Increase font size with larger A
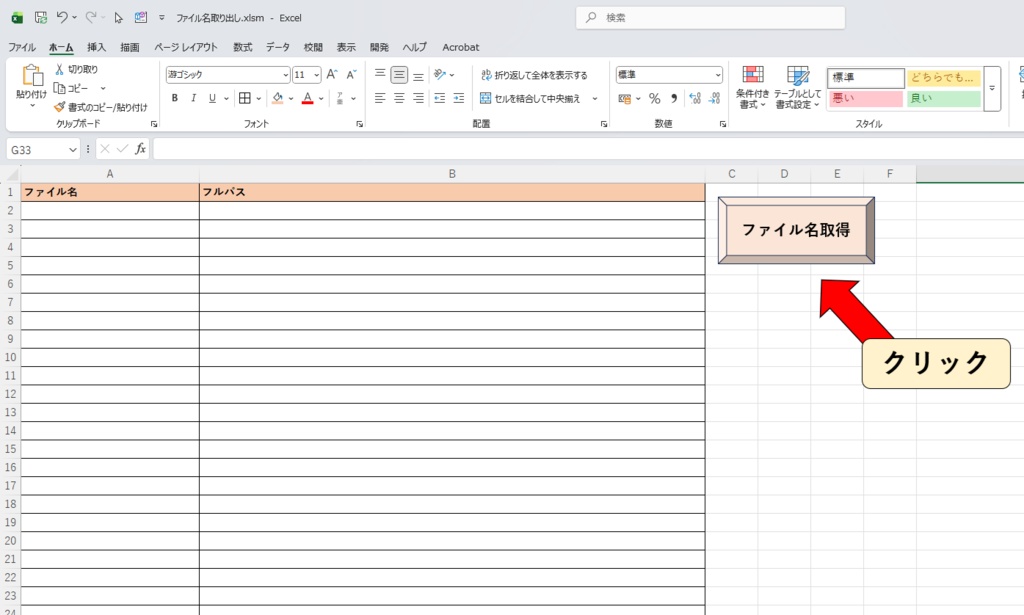 332,74
